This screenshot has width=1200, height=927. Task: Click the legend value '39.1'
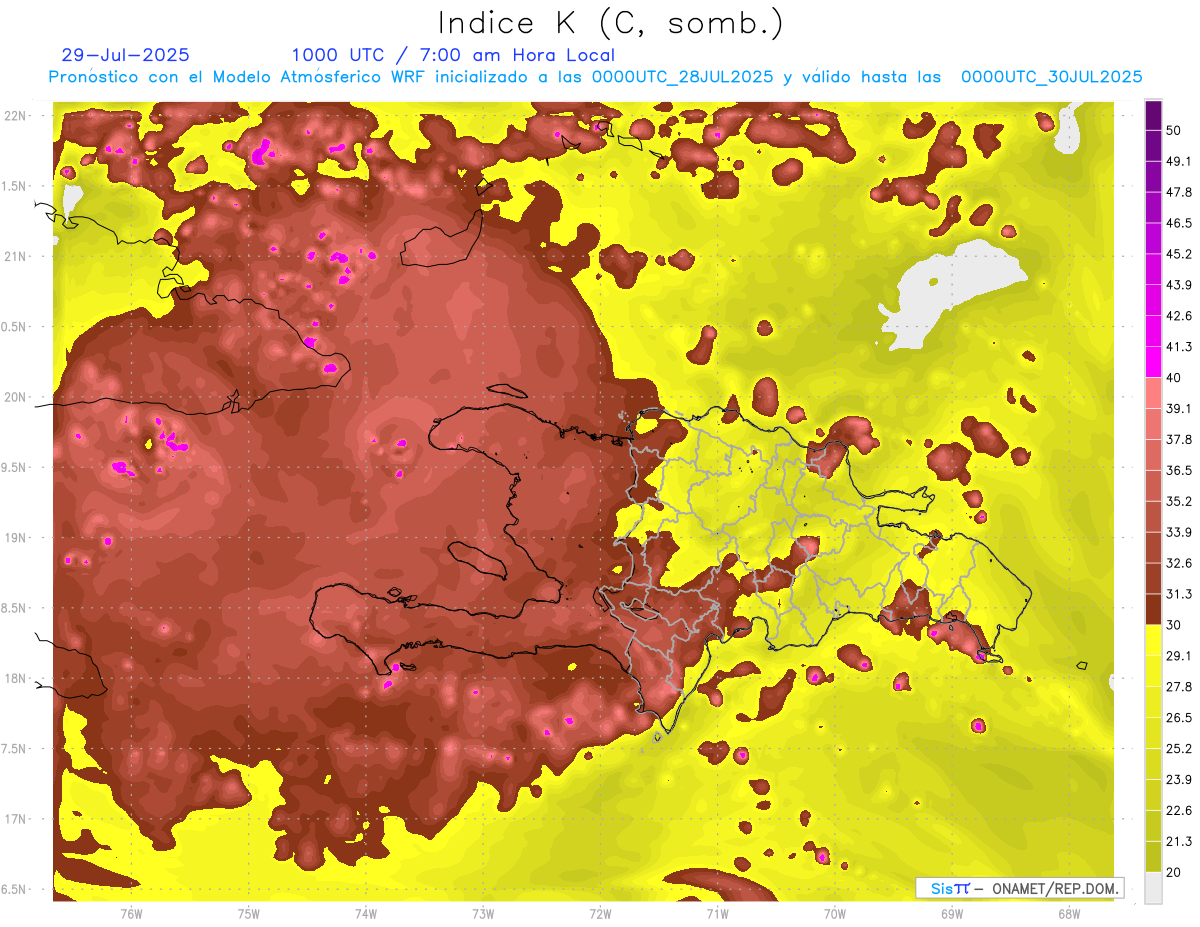(1179, 408)
